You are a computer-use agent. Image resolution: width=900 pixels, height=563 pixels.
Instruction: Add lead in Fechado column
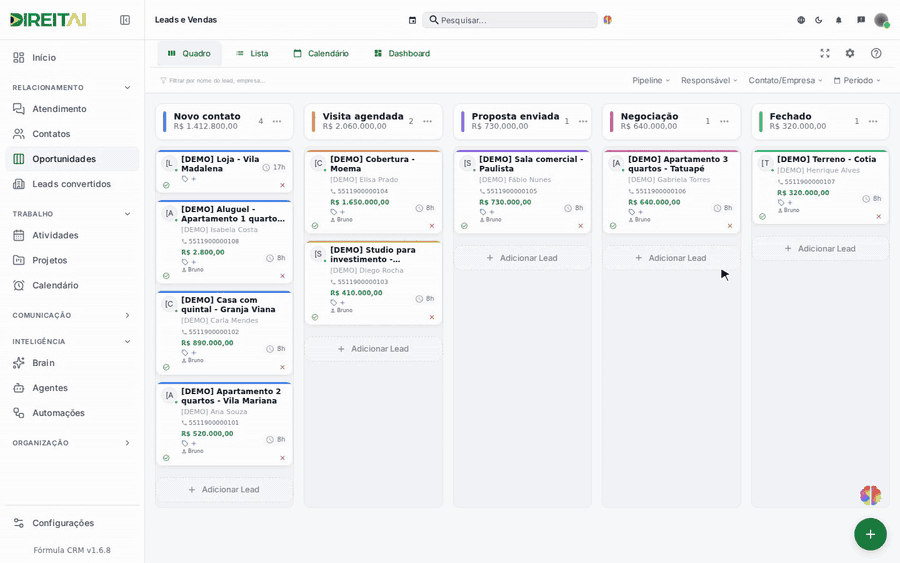pos(820,249)
